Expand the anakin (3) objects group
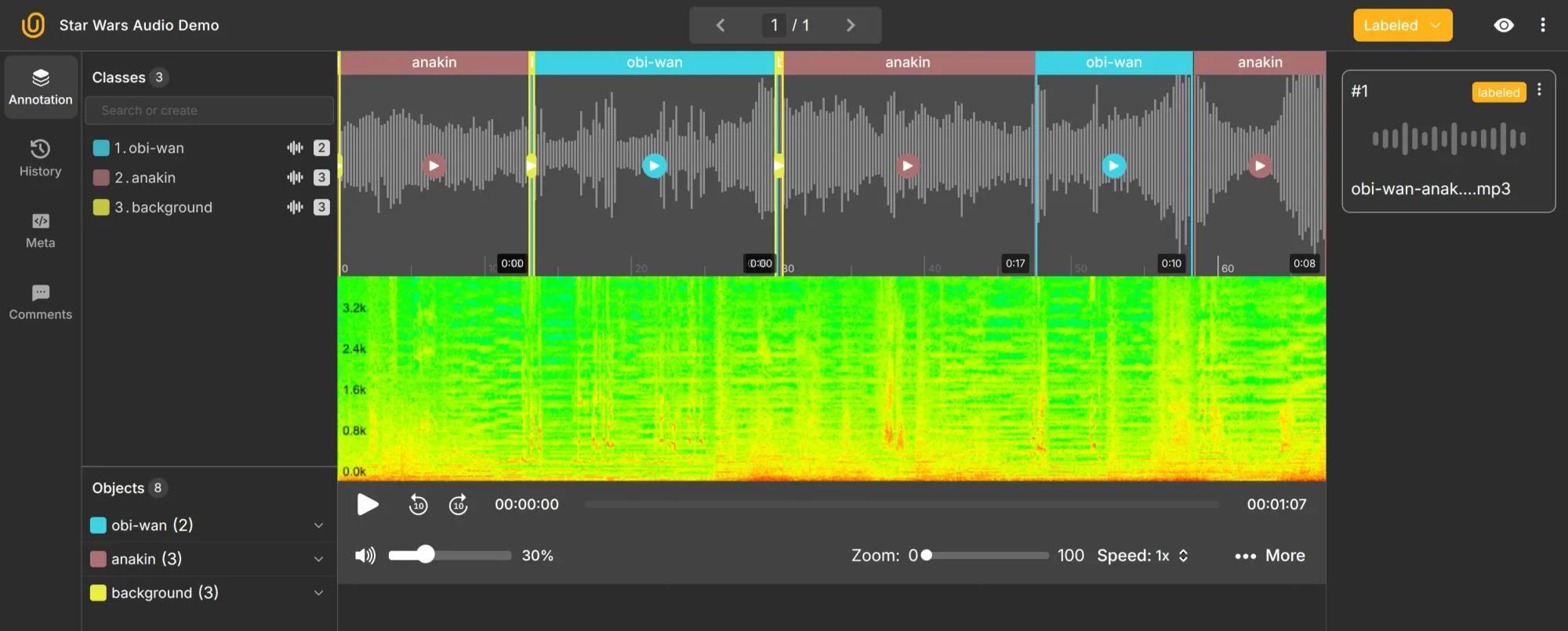Screen dimensions: 1568x631 click(x=318, y=559)
